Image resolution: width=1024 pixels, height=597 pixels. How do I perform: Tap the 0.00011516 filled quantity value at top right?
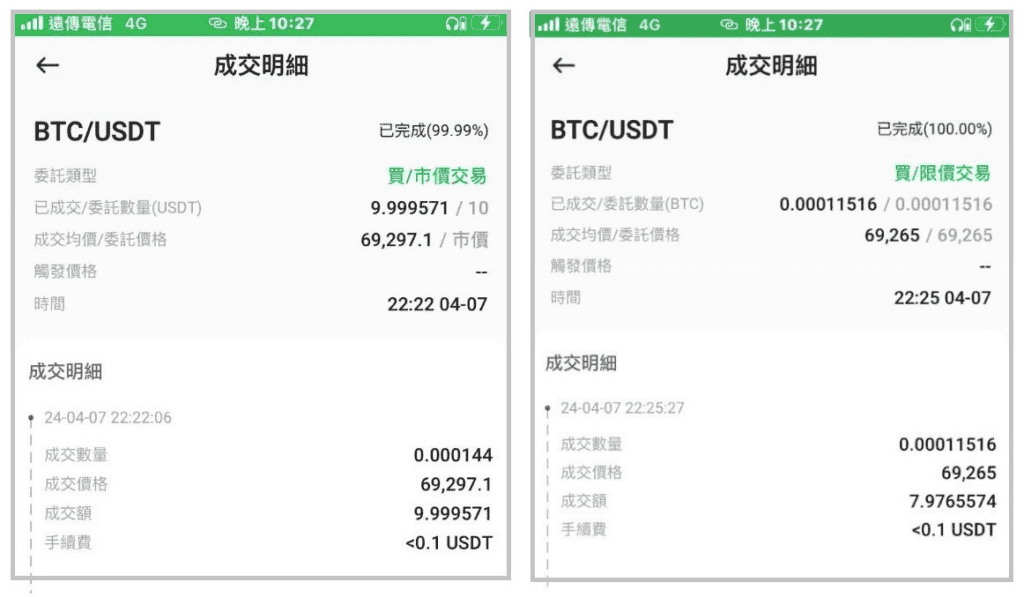828,204
